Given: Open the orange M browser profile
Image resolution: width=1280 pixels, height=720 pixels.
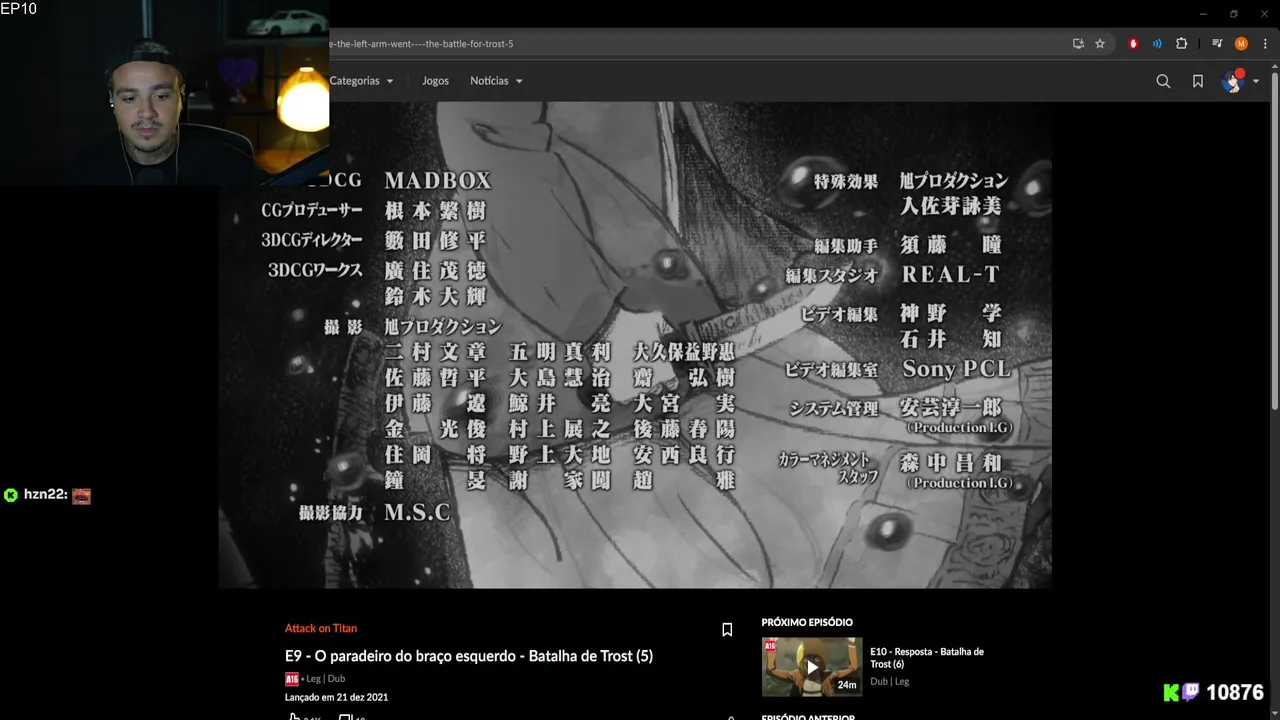Looking at the screenshot, I should (x=1241, y=44).
